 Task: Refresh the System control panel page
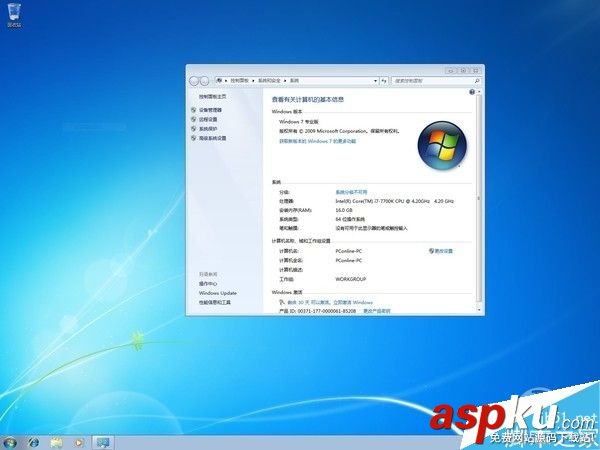click(384, 81)
